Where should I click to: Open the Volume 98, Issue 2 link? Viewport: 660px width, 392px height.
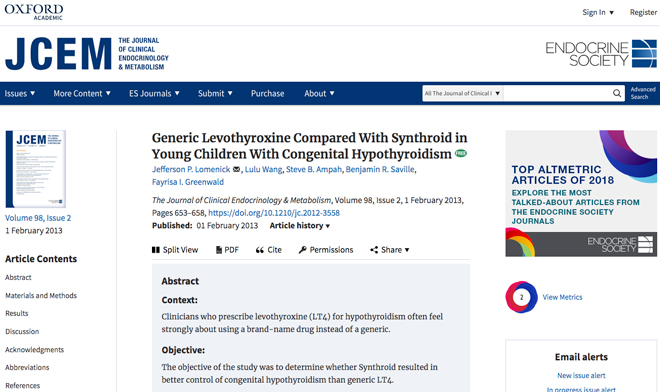coord(38,218)
